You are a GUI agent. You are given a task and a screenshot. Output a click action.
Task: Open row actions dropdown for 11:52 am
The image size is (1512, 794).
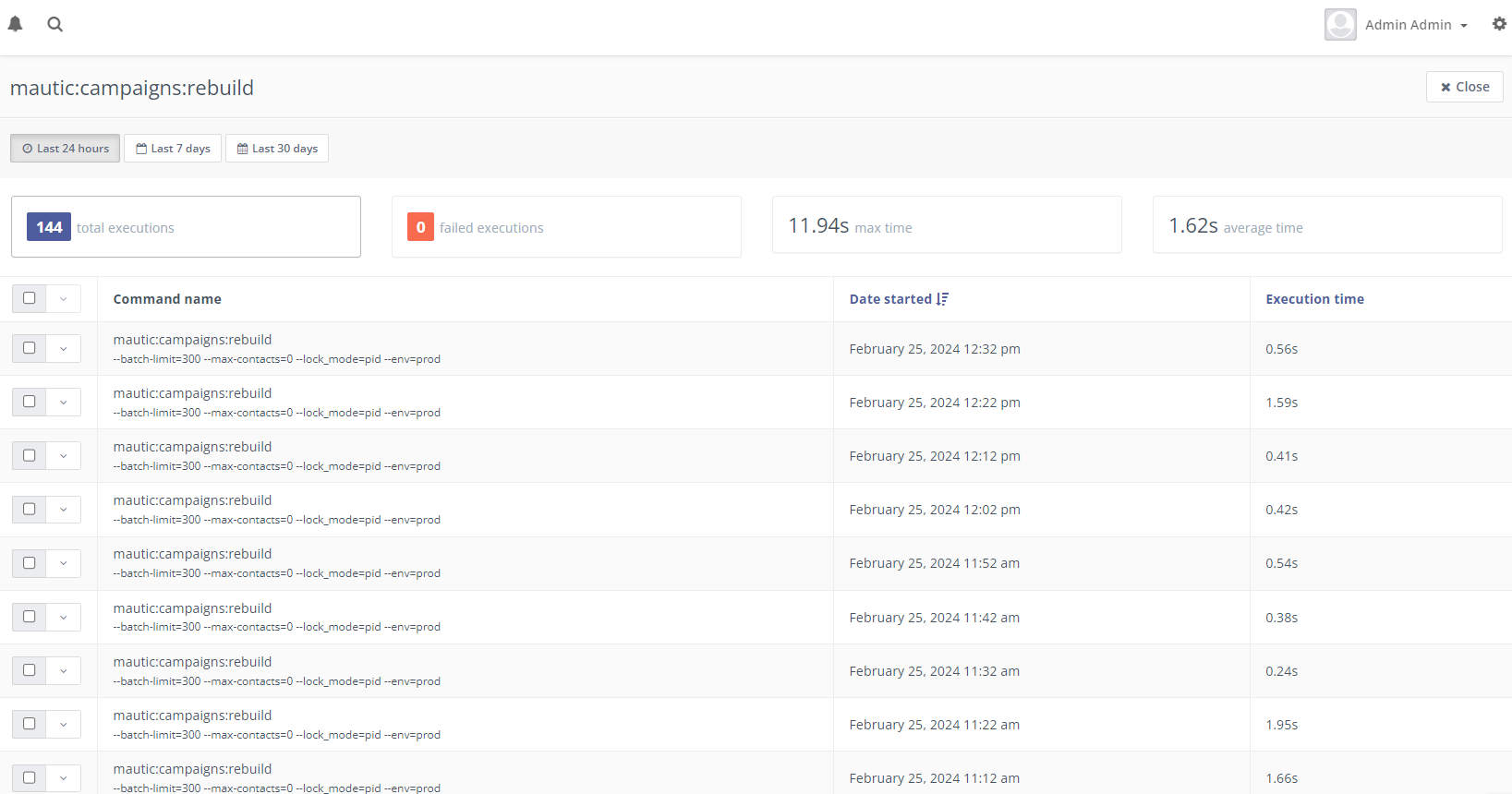[x=64, y=563]
